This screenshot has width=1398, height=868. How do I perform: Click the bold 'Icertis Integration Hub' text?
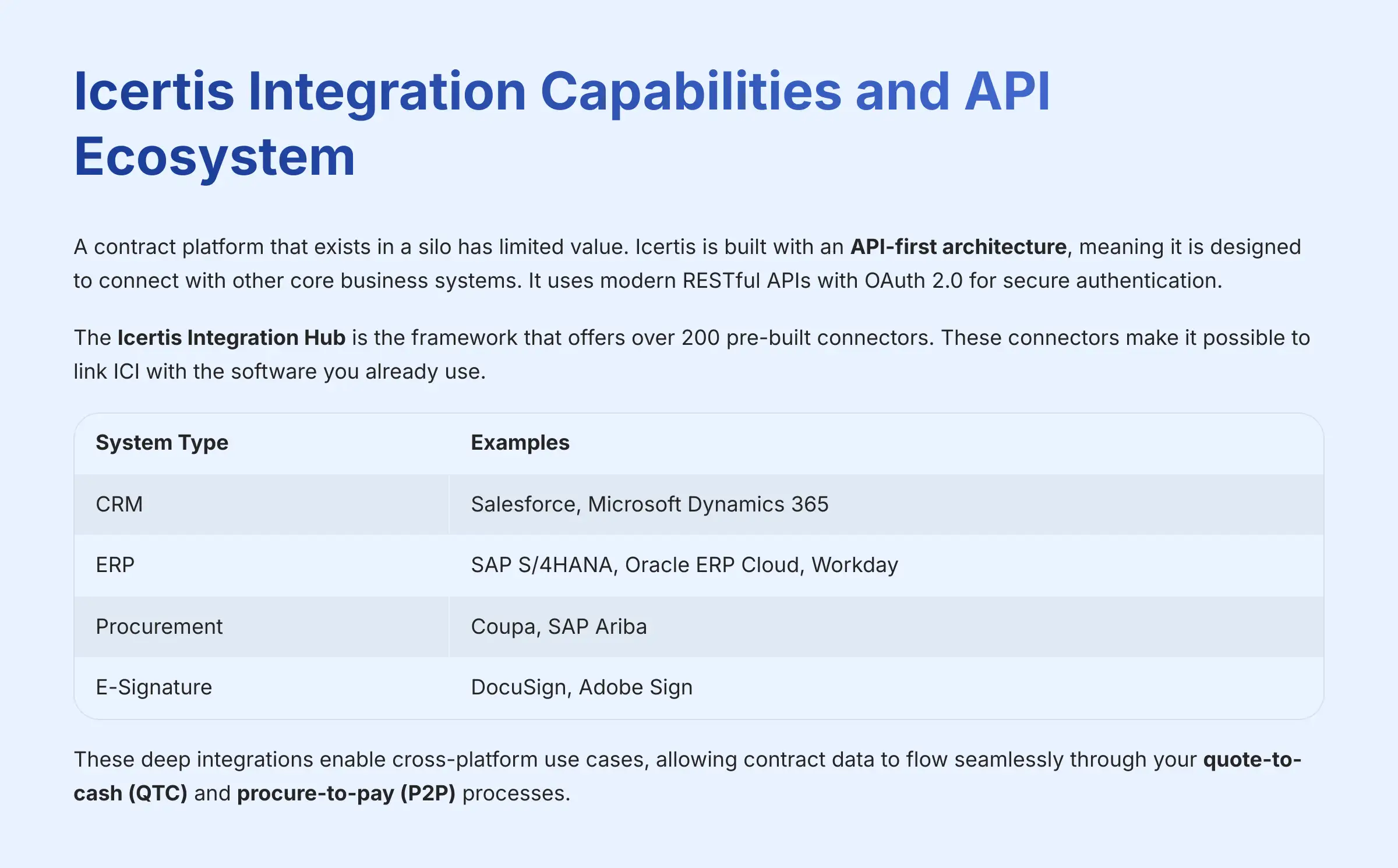231,338
